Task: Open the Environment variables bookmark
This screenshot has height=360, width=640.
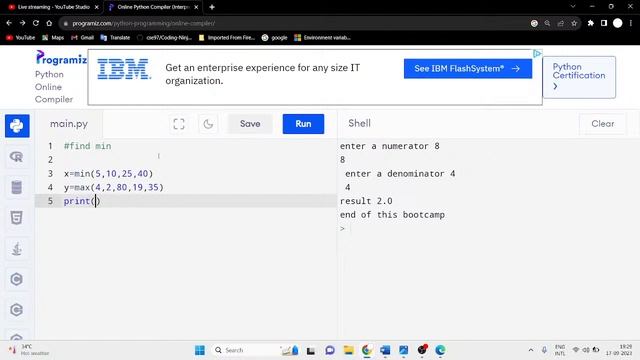Action: [x=322, y=38]
